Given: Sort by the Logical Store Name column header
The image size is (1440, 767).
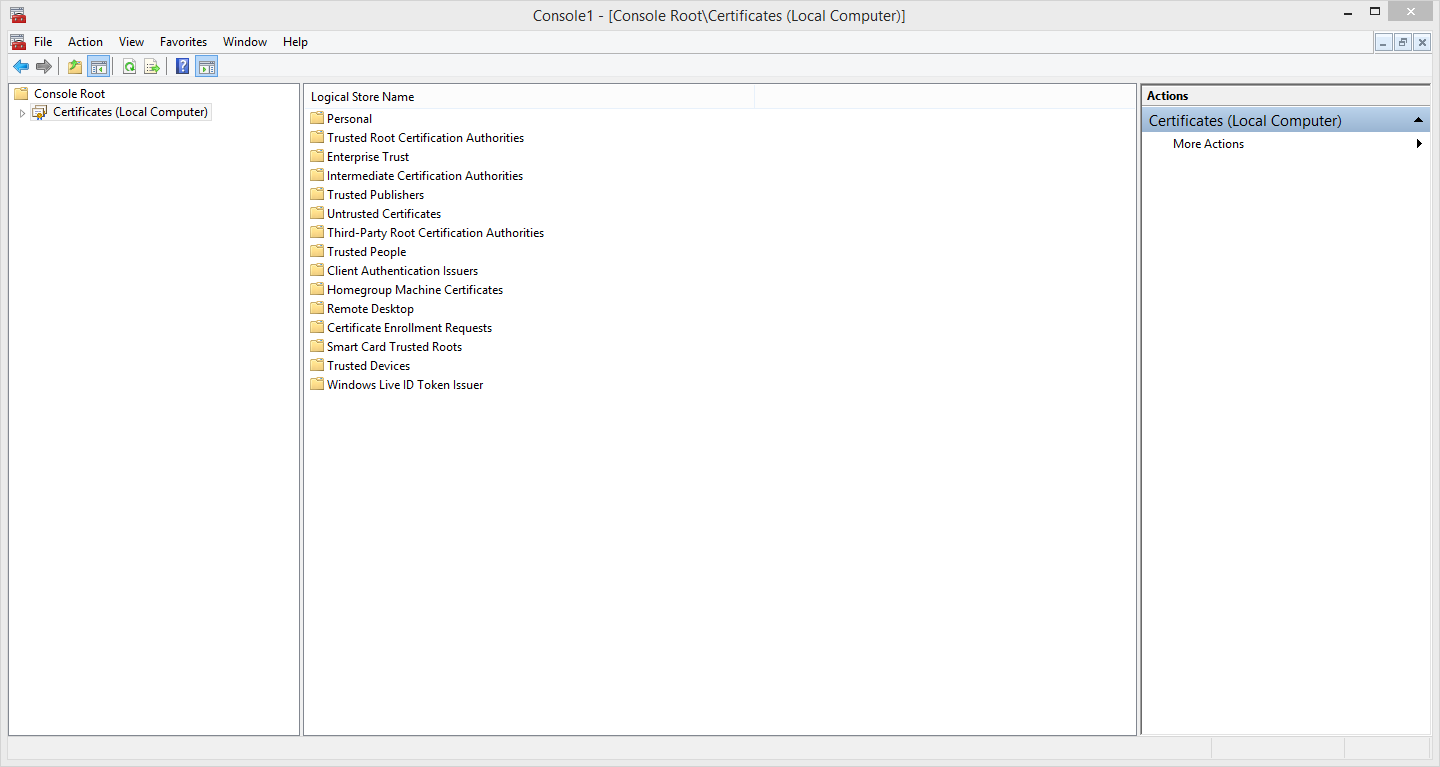Looking at the screenshot, I should [x=529, y=97].
